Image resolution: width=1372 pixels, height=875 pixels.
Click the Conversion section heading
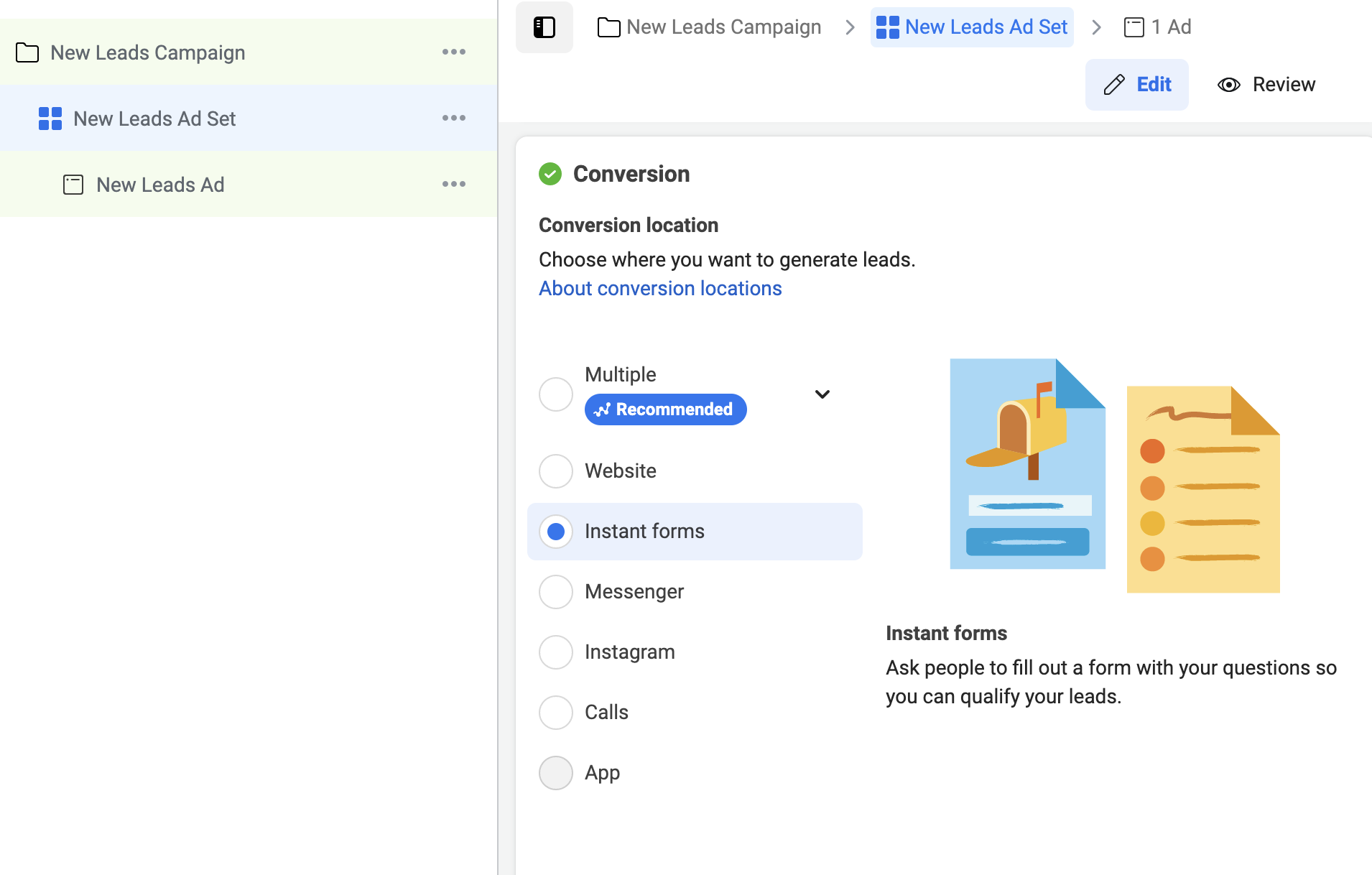(x=631, y=174)
